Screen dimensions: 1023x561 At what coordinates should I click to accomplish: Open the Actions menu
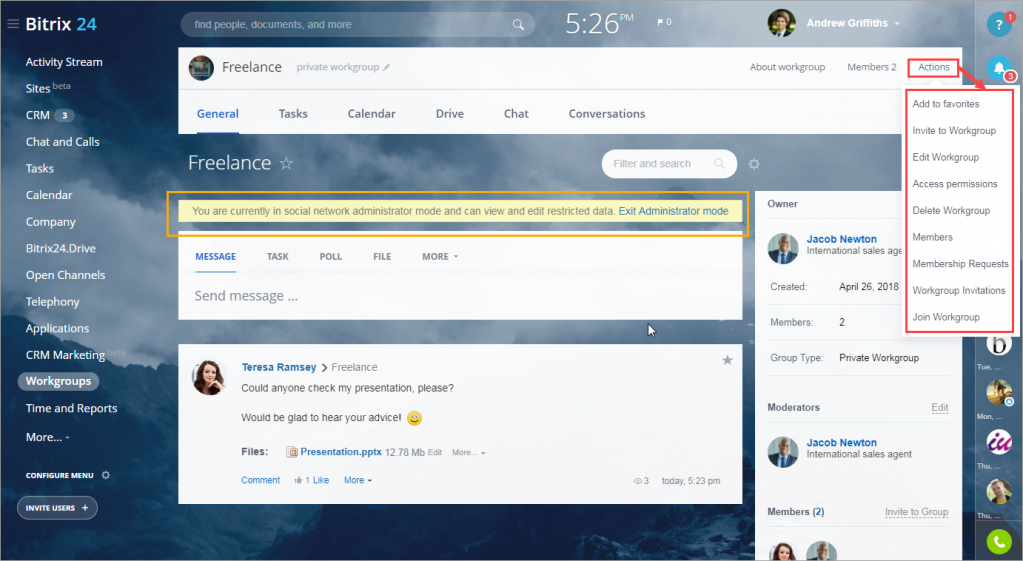pos(934,67)
